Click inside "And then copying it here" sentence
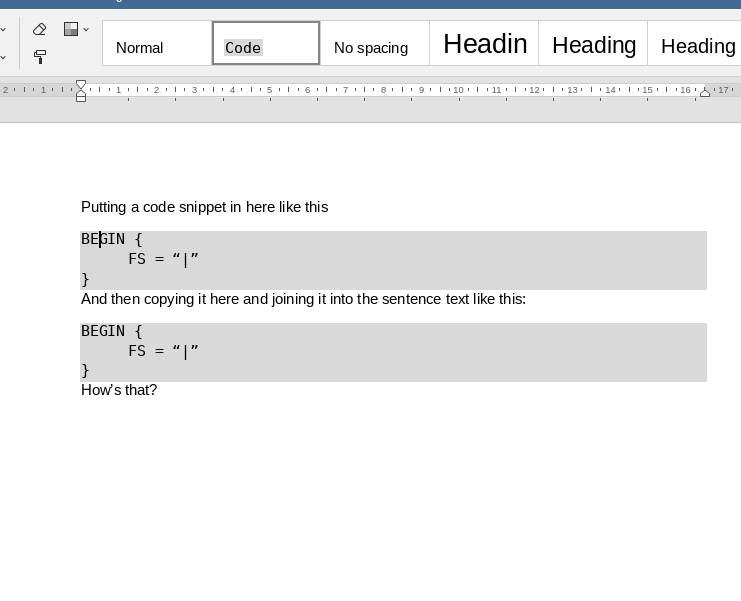 tap(303, 299)
